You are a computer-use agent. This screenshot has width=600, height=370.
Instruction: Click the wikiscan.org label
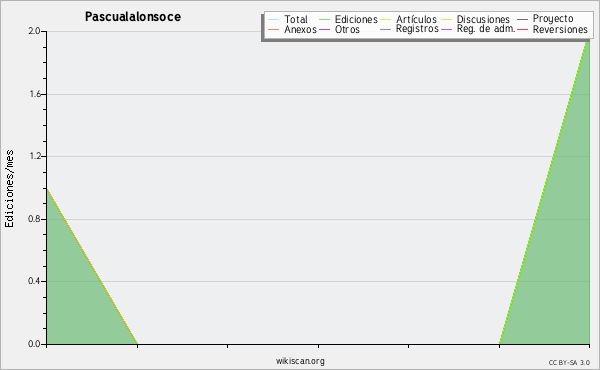(300, 361)
